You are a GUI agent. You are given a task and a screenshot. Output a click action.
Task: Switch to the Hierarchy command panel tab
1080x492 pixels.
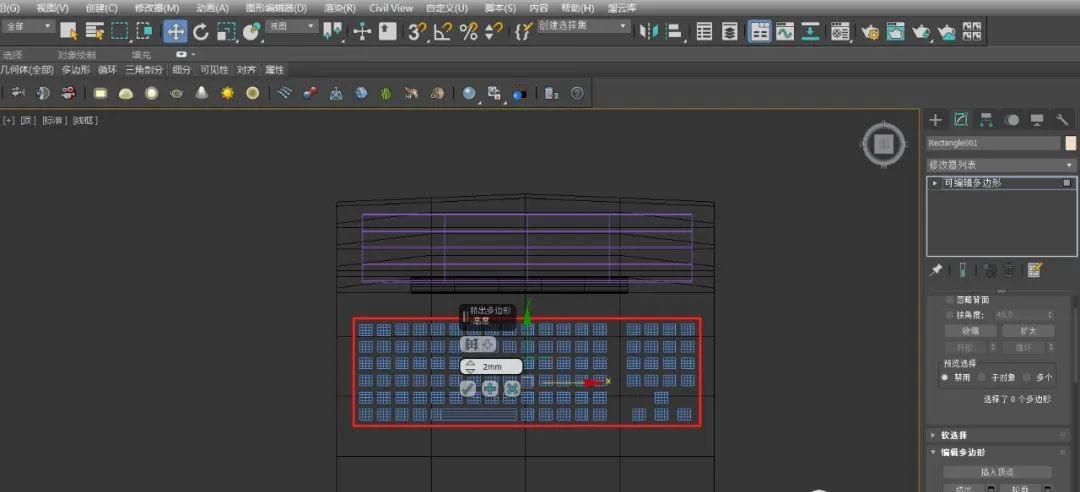(986, 120)
